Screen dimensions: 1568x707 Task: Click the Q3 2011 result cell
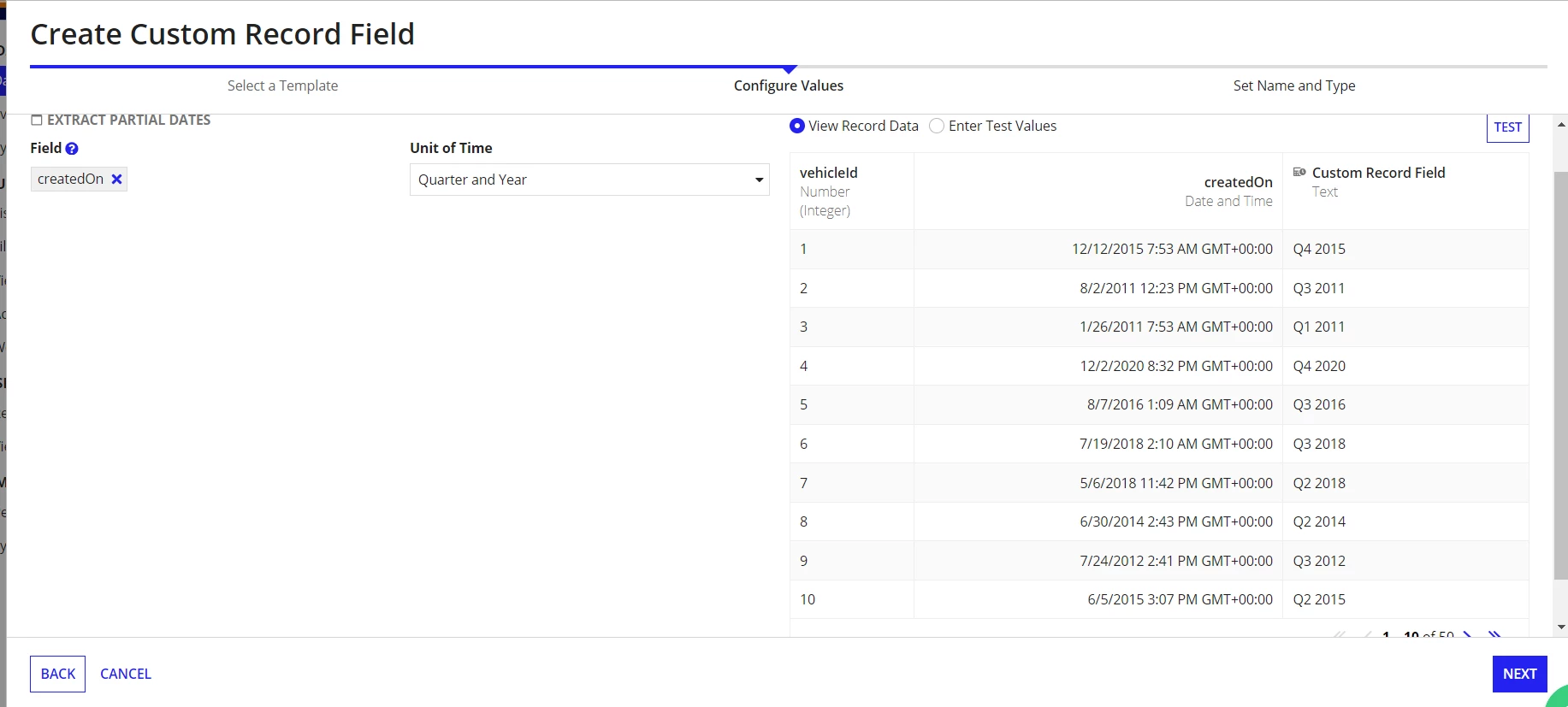1405,288
